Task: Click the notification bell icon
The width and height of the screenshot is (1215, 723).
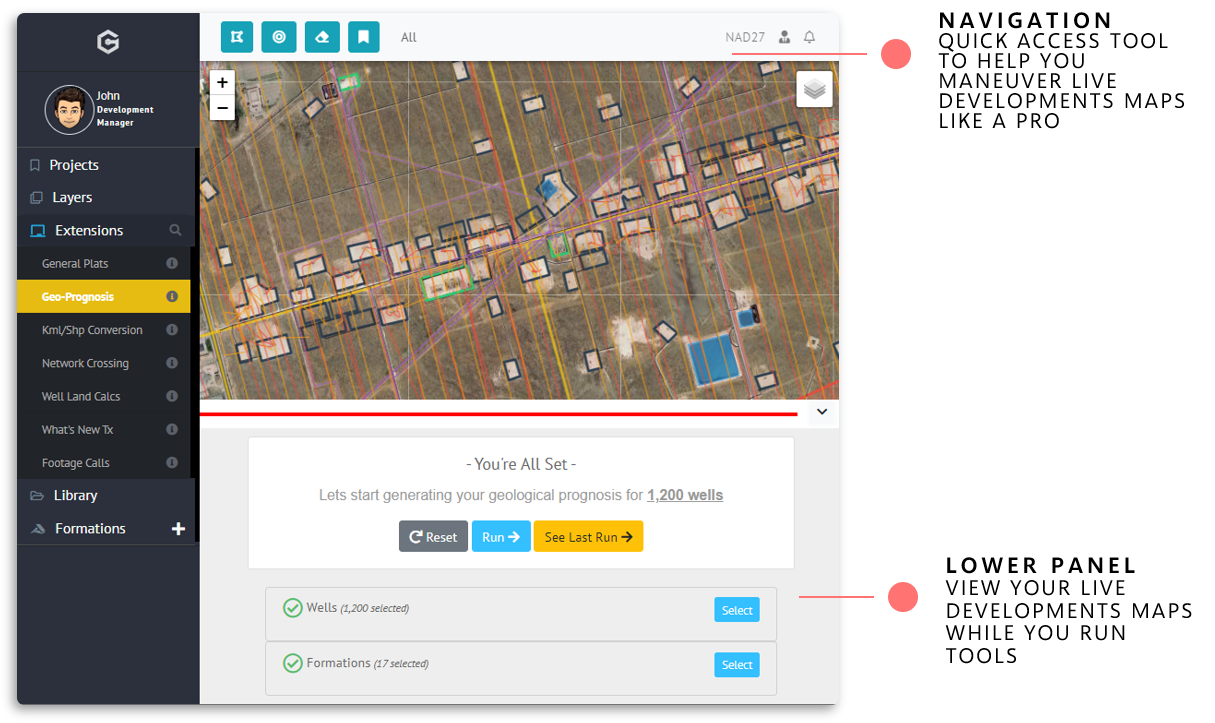Action: [810, 36]
